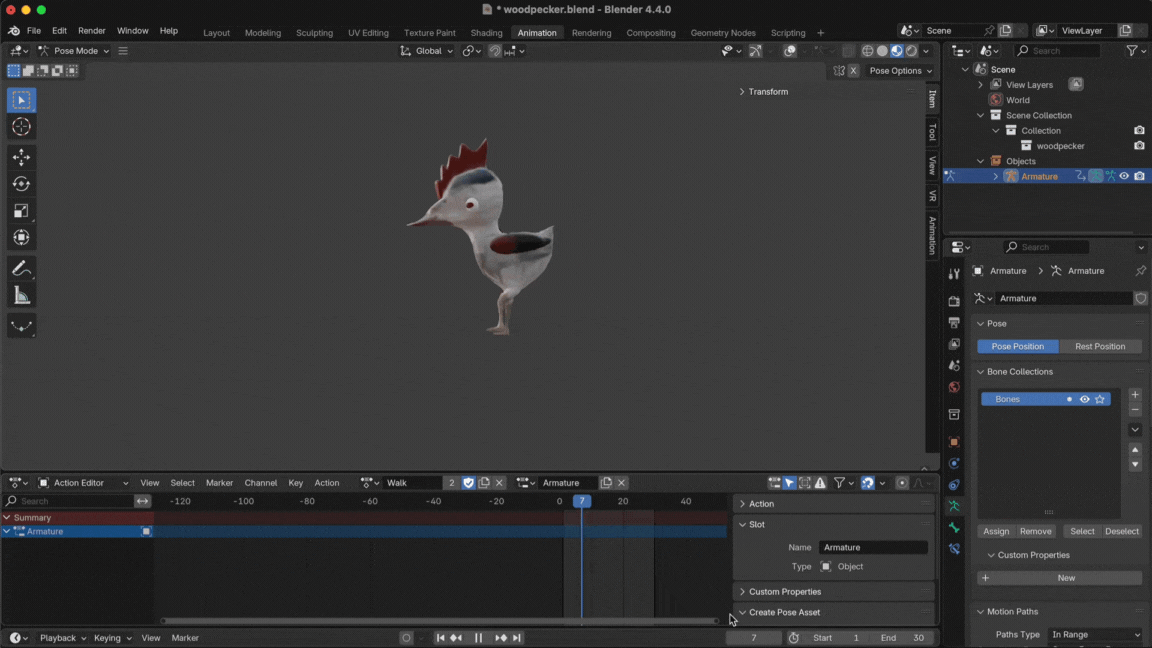Viewport: 1152px width, 648px height.
Task: Open the World properties tab icon
Action: [x=954, y=386]
